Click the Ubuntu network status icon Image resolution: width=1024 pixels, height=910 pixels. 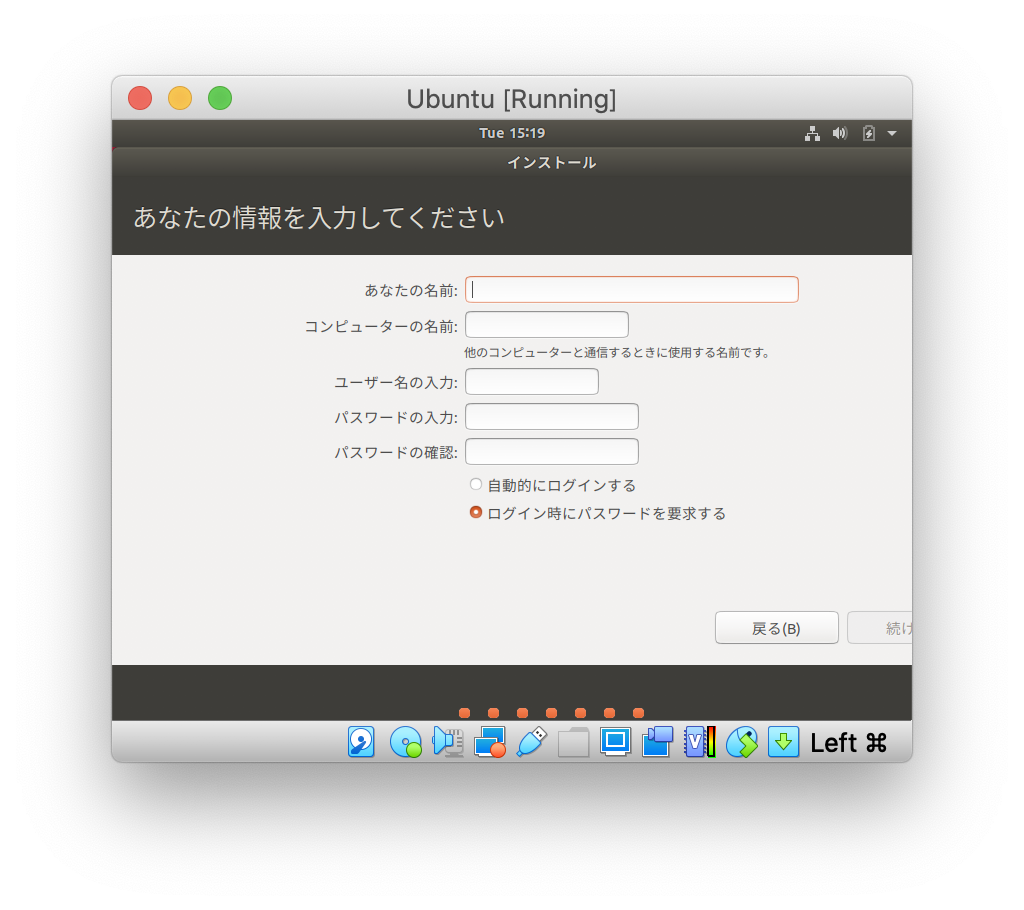[812, 133]
